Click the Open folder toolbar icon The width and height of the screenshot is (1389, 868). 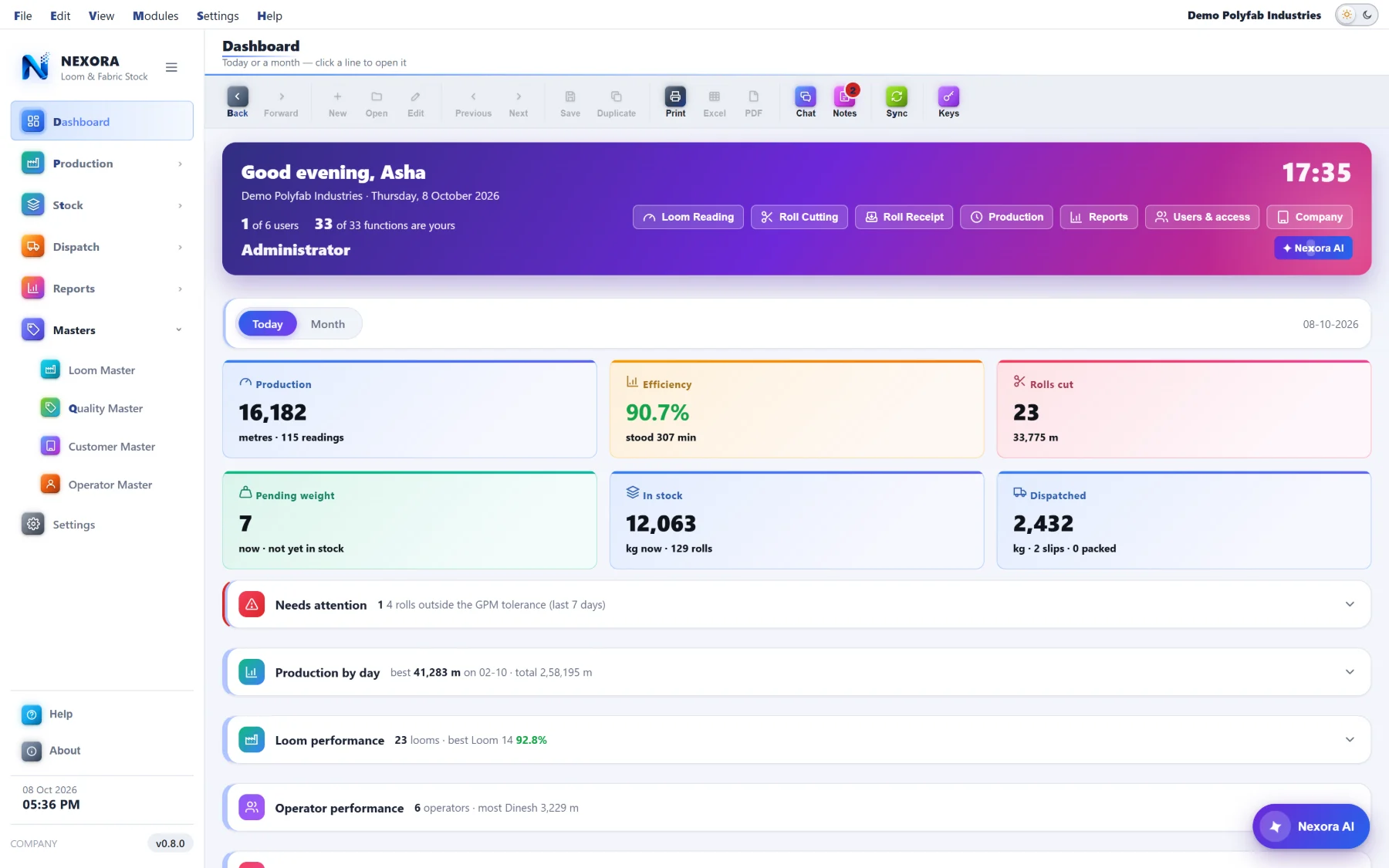point(377,101)
